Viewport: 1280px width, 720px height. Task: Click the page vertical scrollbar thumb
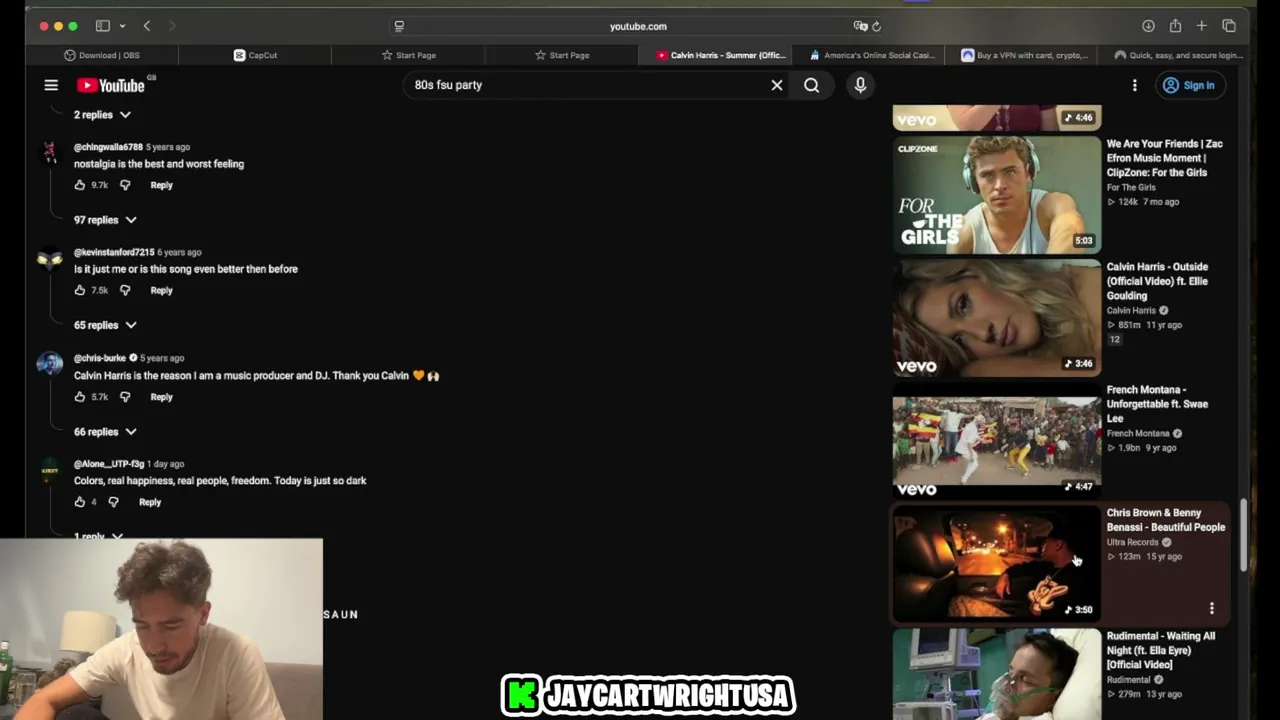tap(1244, 535)
